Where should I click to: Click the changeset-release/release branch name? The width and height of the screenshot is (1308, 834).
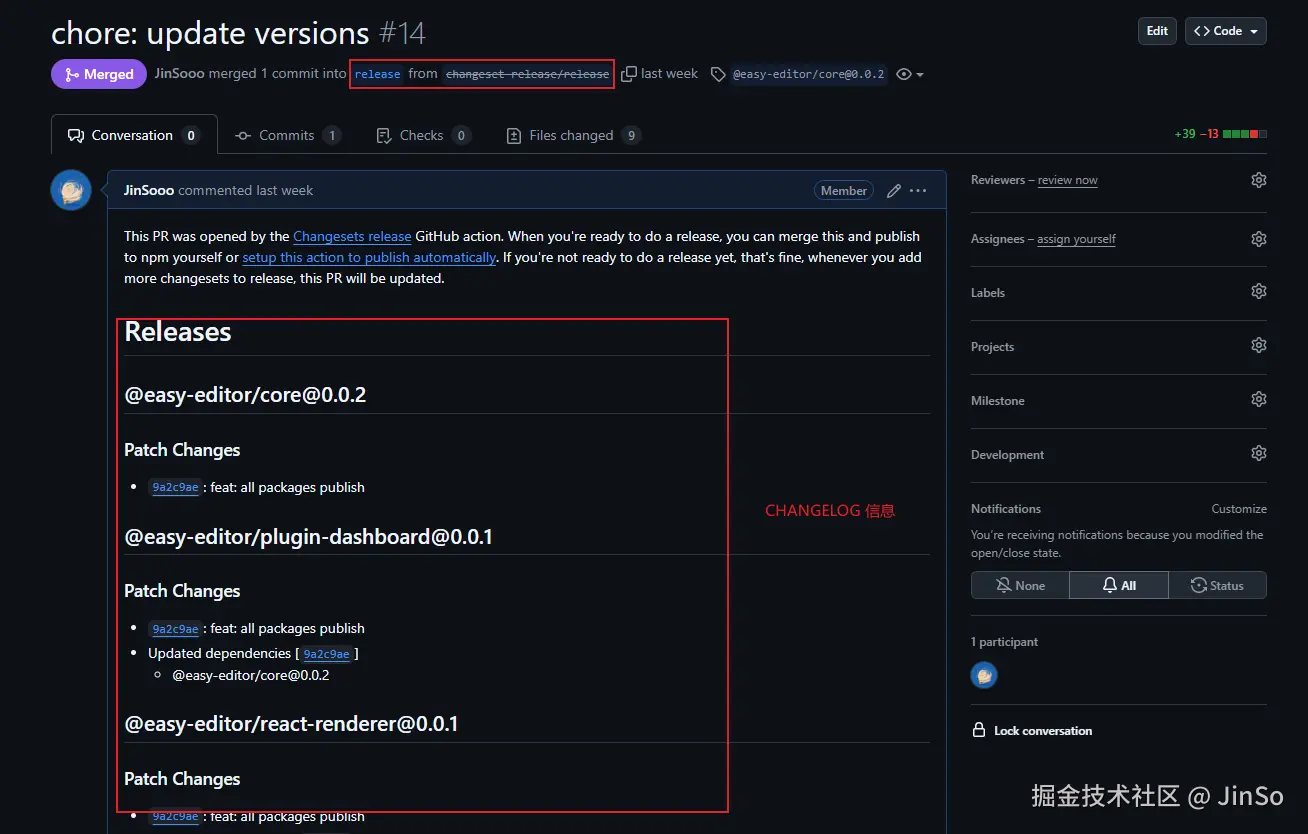[527, 74]
